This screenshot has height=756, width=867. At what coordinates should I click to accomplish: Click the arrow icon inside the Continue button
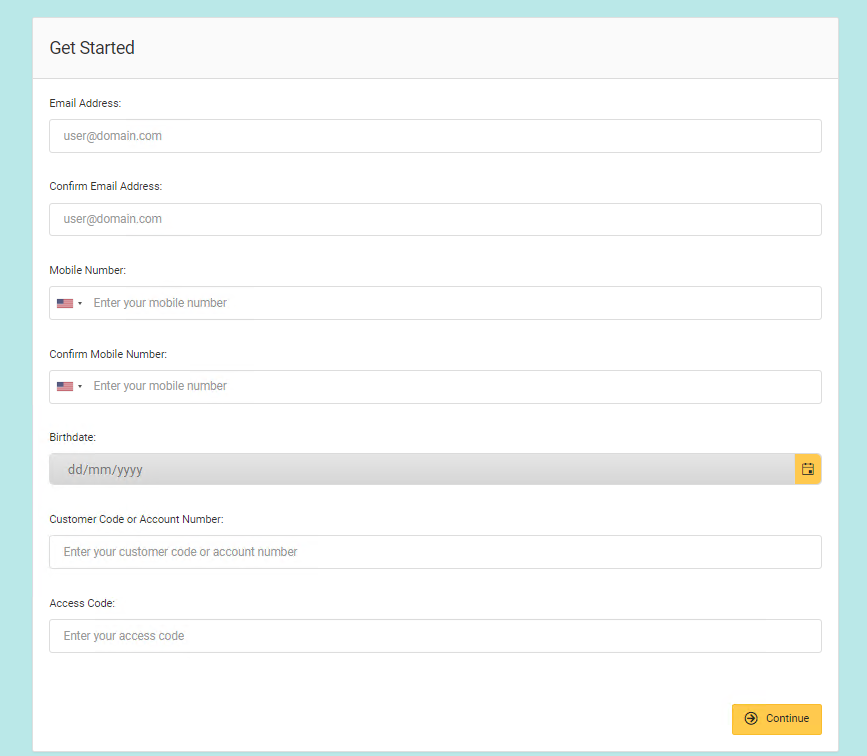751,719
